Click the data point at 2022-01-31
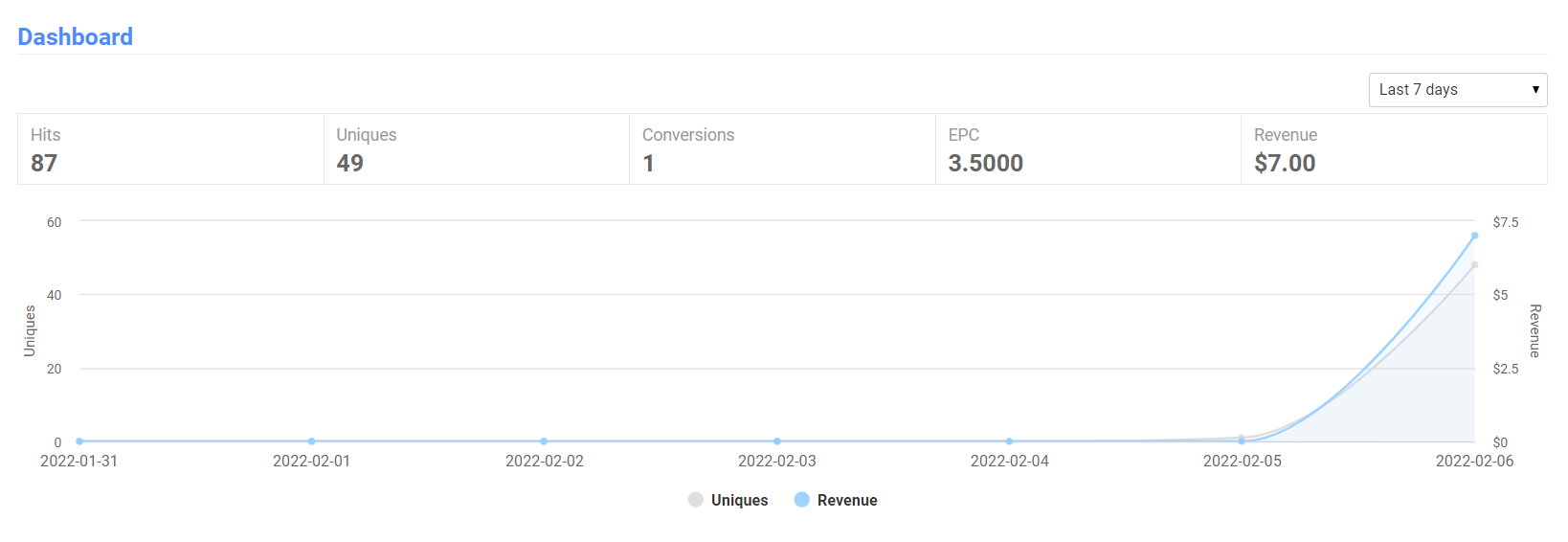The height and width of the screenshot is (542, 1568). coord(79,441)
